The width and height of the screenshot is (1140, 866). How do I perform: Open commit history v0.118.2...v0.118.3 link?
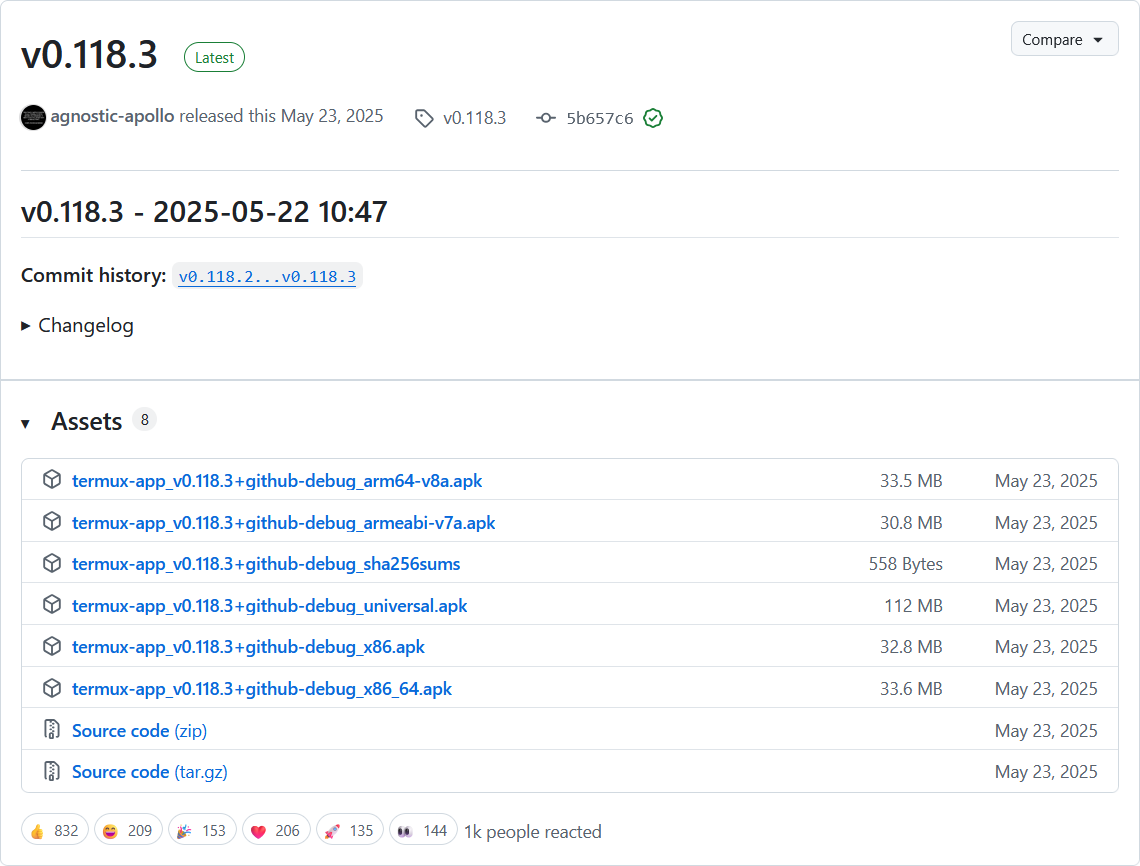coord(267,276)
